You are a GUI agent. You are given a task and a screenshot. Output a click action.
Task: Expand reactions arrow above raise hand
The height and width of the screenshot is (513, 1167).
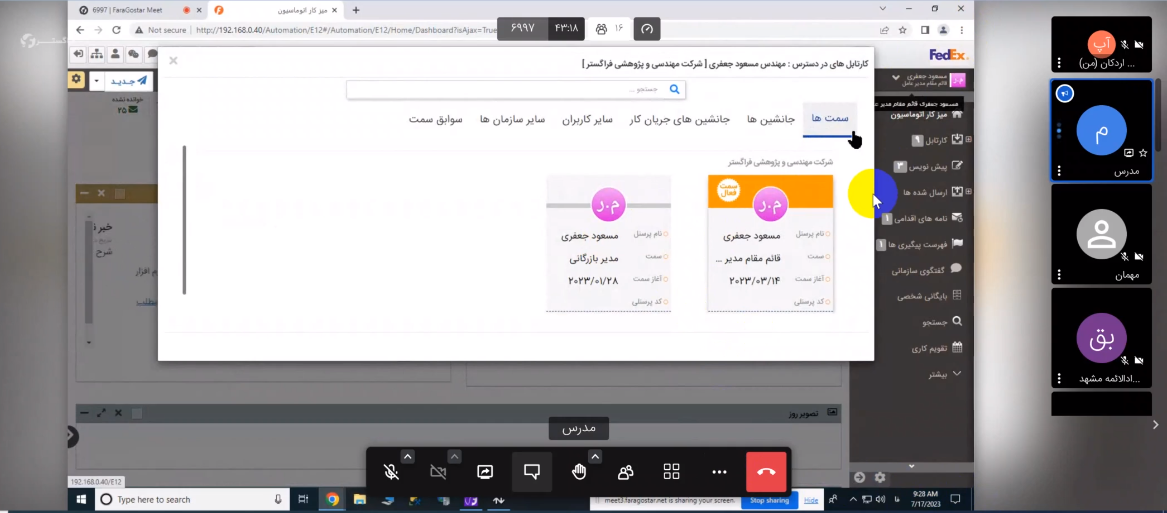594,456
